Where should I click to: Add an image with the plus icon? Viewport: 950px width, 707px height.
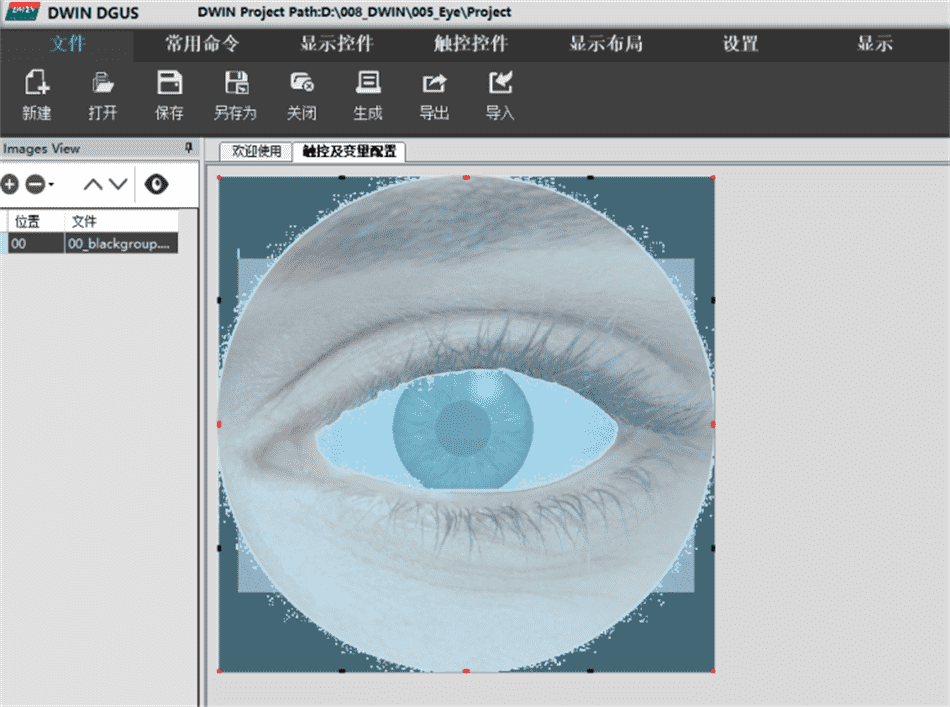(x=10, y=184)
